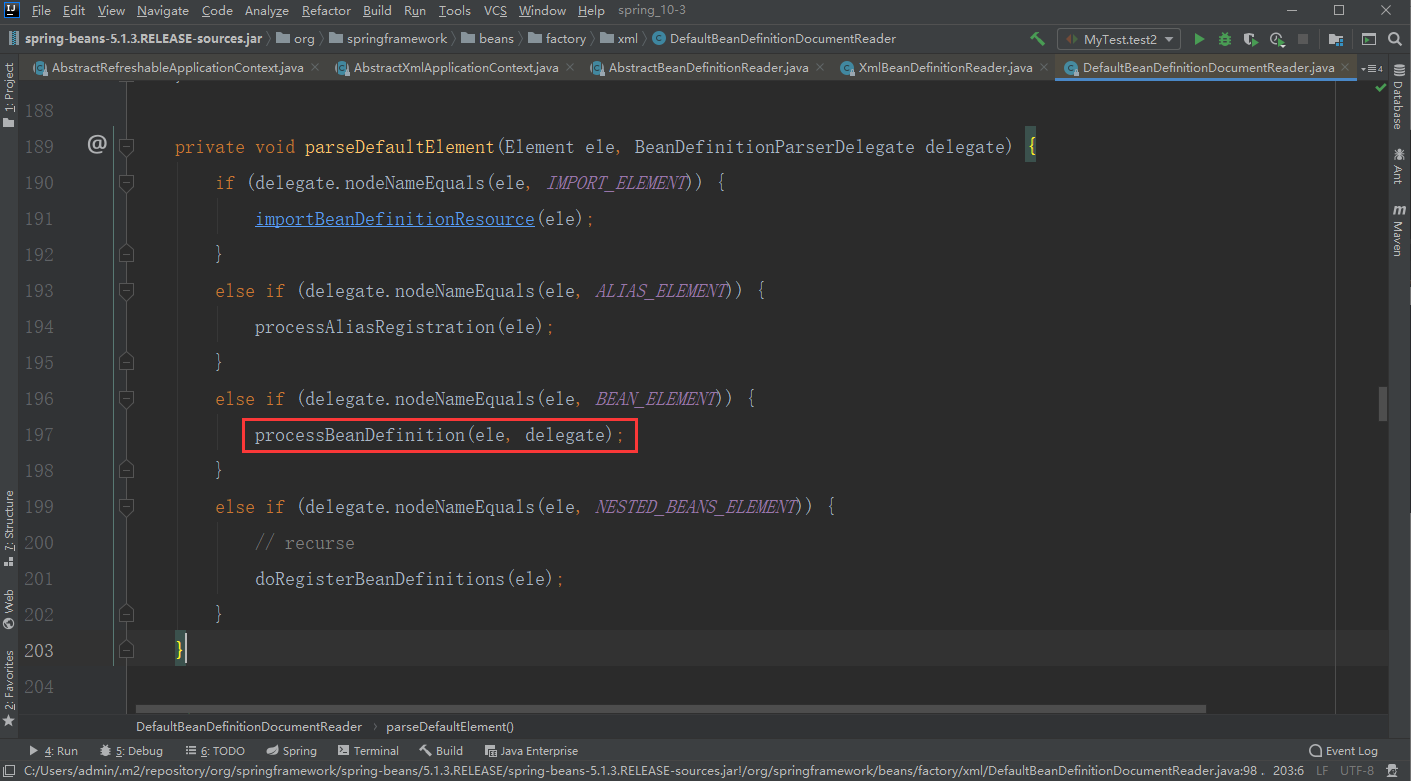The image size is (1411, 781).
Task: Build the project with the green hammer icon
Action: point(1038,39)
